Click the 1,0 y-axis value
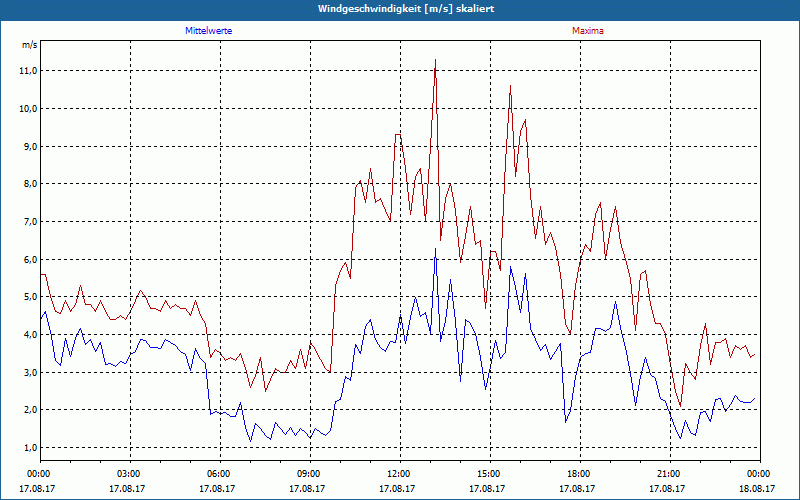800x500 pixels. [31, 447]
